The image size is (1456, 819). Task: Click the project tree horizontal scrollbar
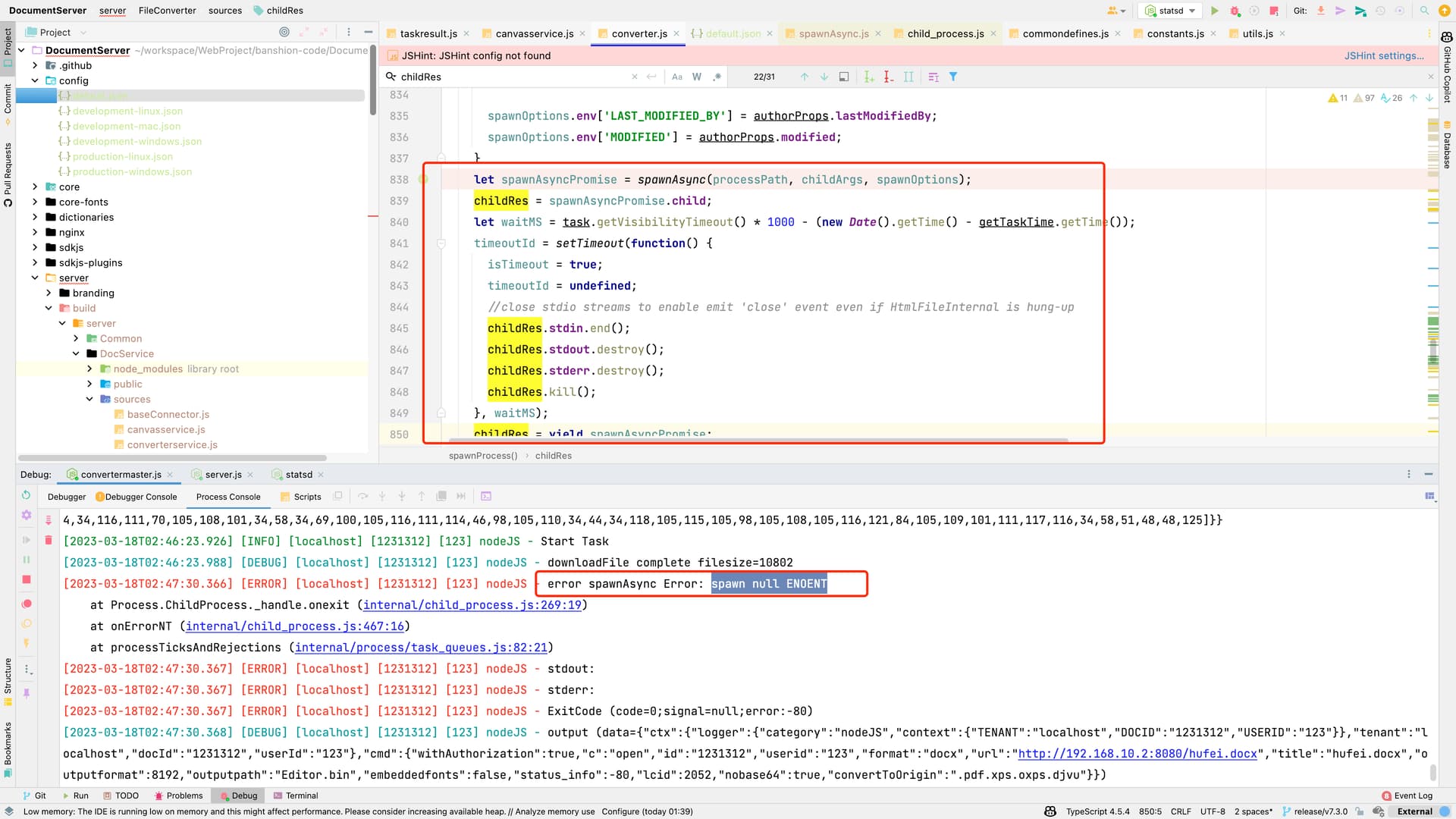(x=172, y=458)
